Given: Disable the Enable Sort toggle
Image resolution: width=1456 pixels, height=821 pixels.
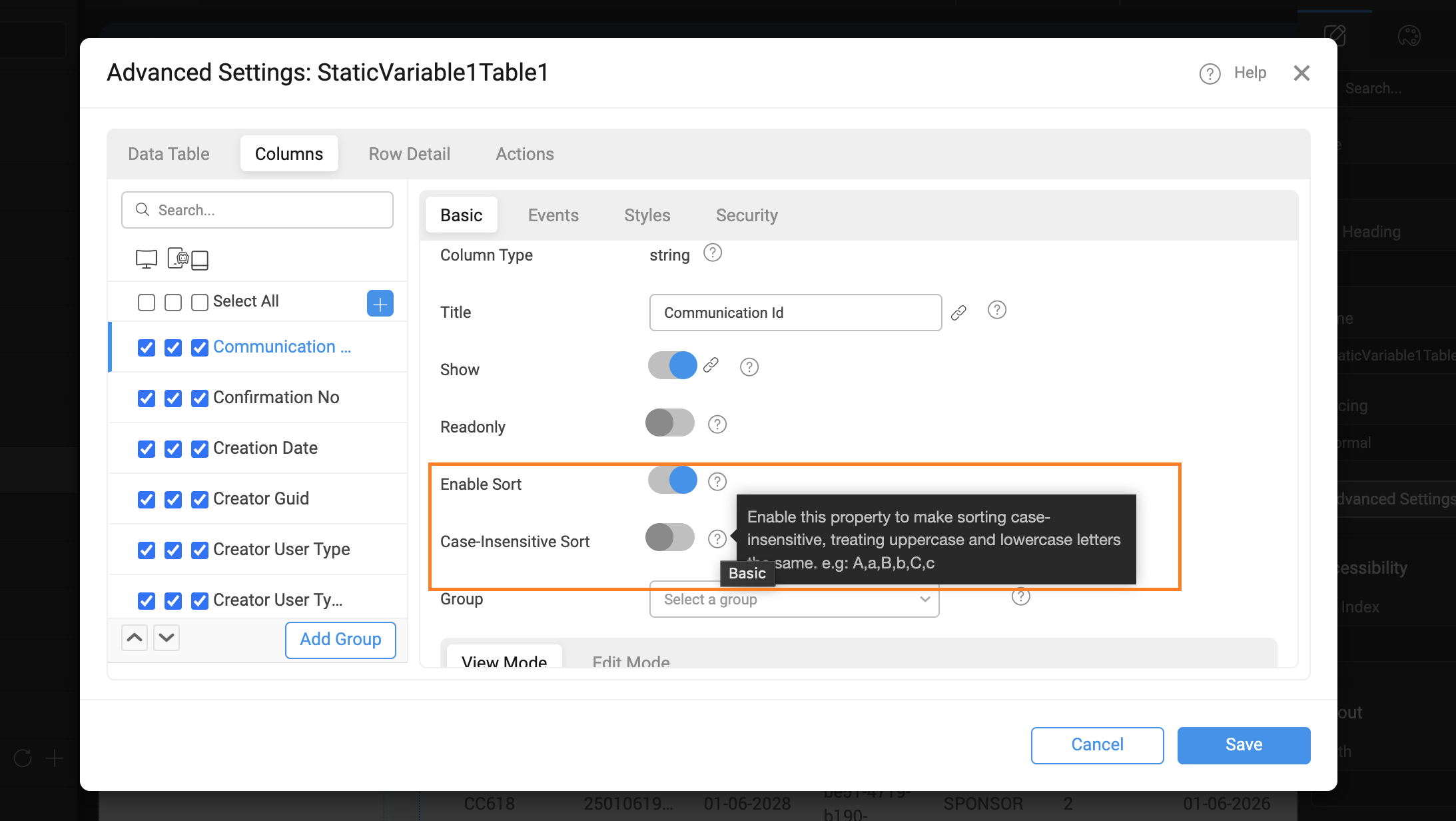Looking at the screenshot, I should click(673, 480).
